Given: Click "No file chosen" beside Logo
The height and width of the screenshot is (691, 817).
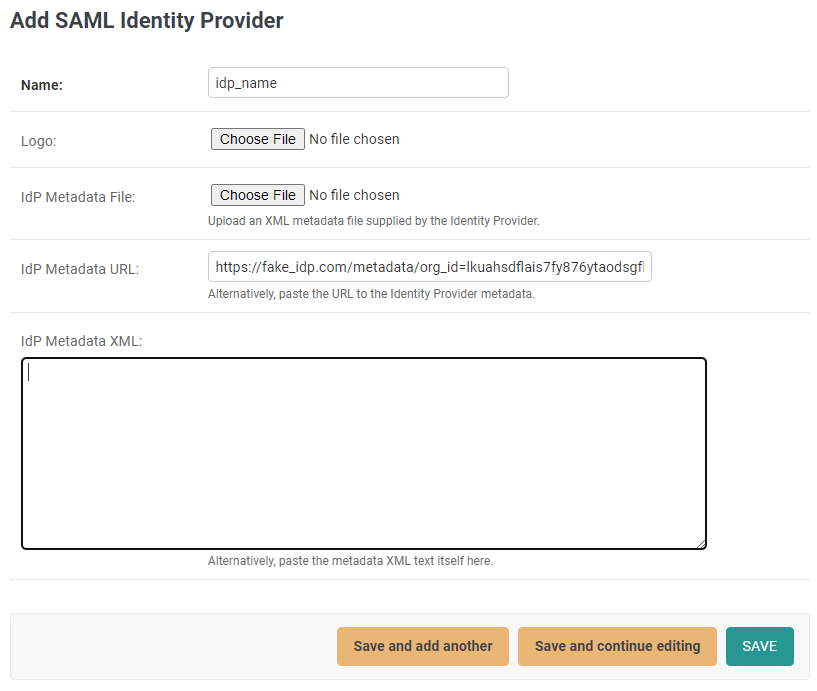Looking at the screenshot, I should (x=354, y=139).
